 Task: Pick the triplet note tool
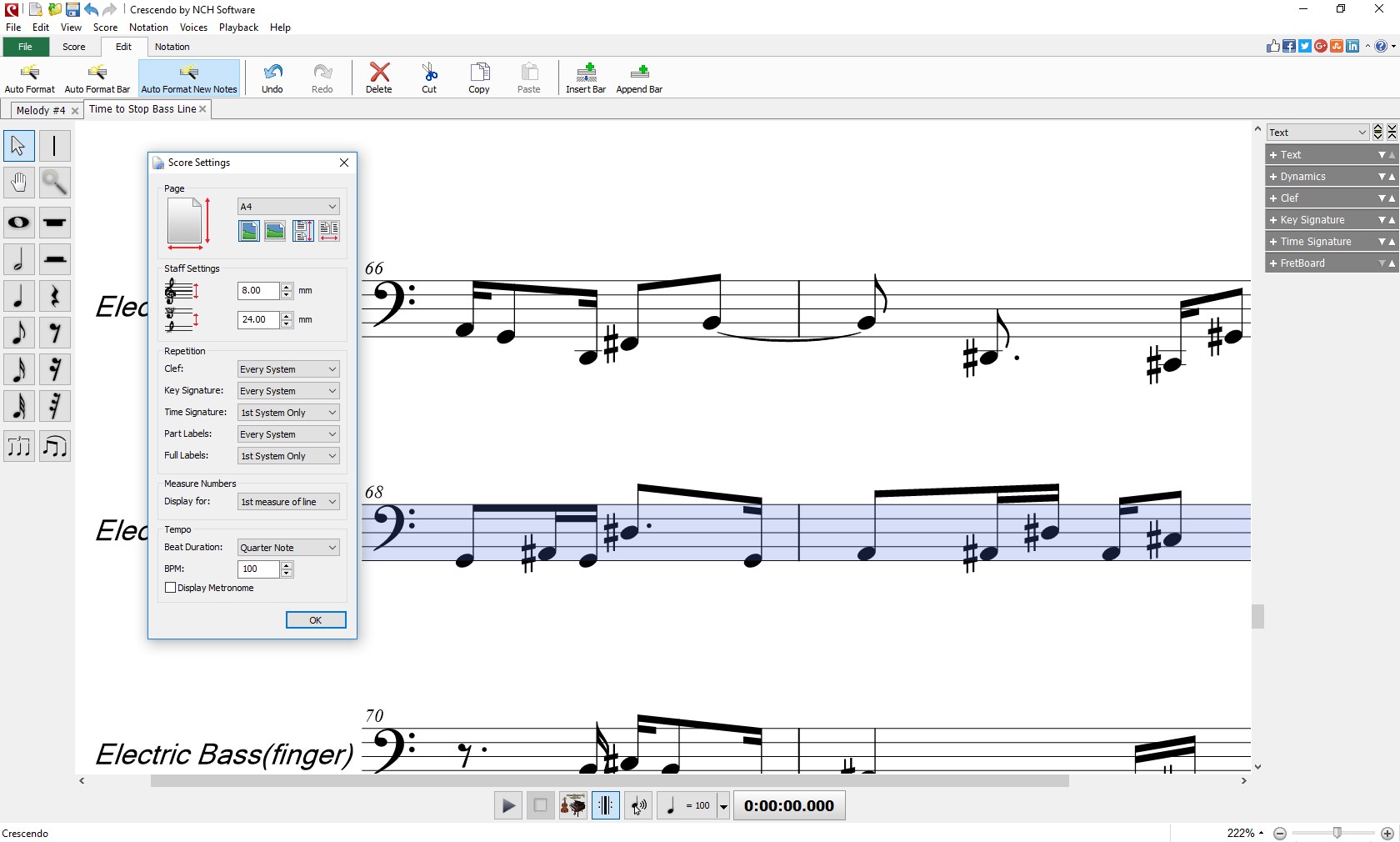point(18,446)
